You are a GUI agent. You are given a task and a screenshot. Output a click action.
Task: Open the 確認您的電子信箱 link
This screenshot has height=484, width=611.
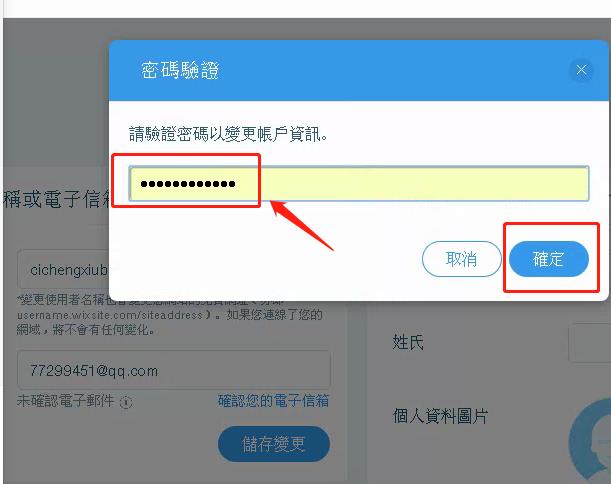[x=273, y=401]
